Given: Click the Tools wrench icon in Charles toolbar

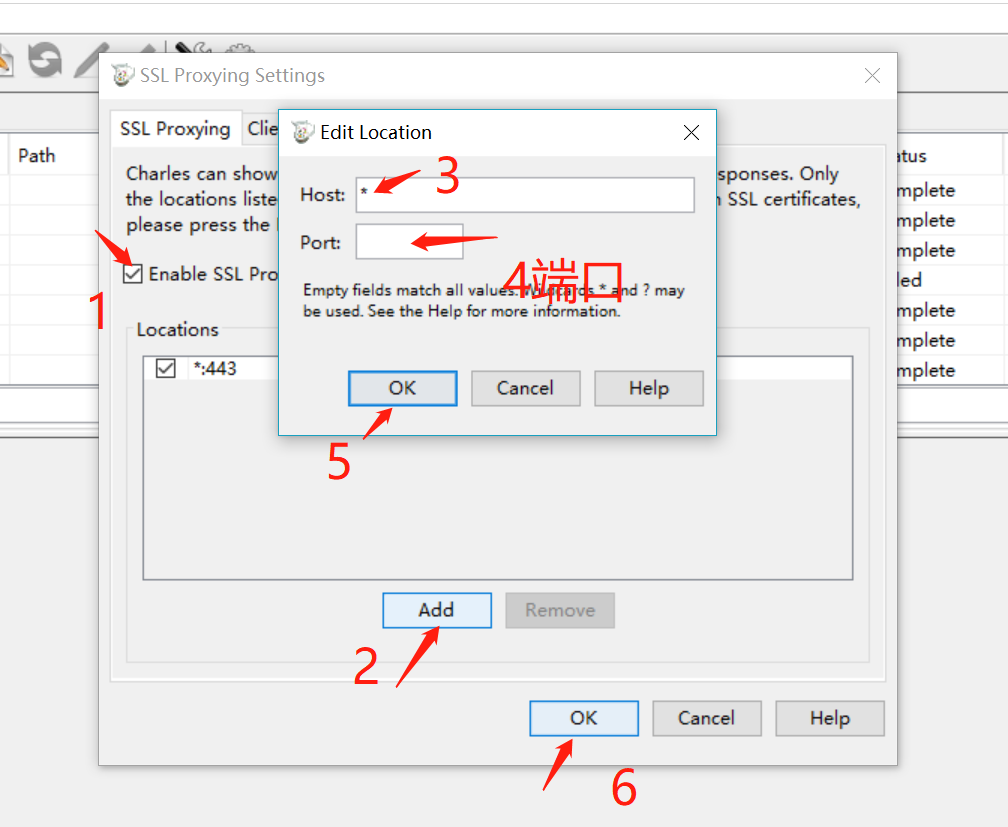Looking at the screenshot, I should click(x=193, y=48).
